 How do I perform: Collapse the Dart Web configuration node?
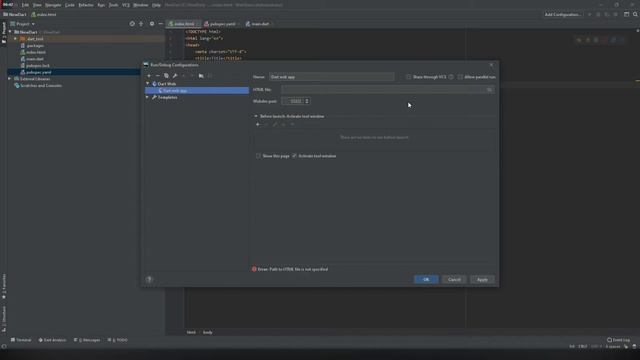coord(148,84)
